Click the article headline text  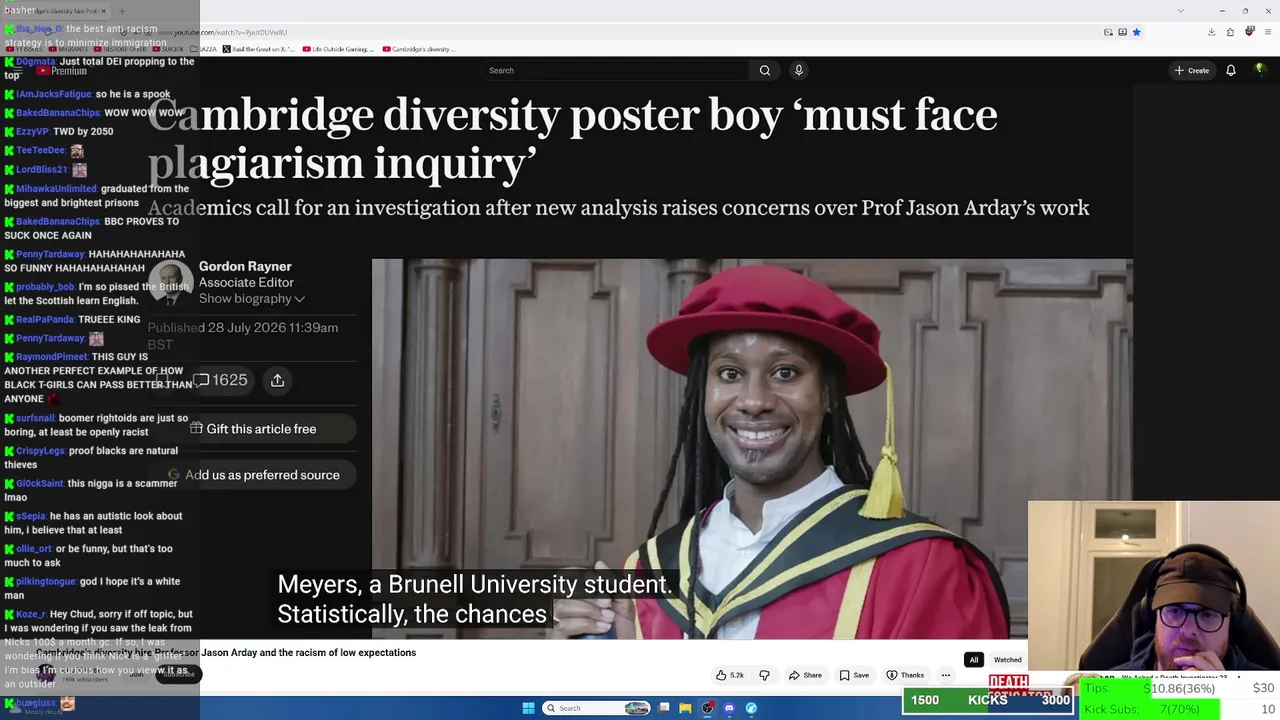[x=572, y=139]
